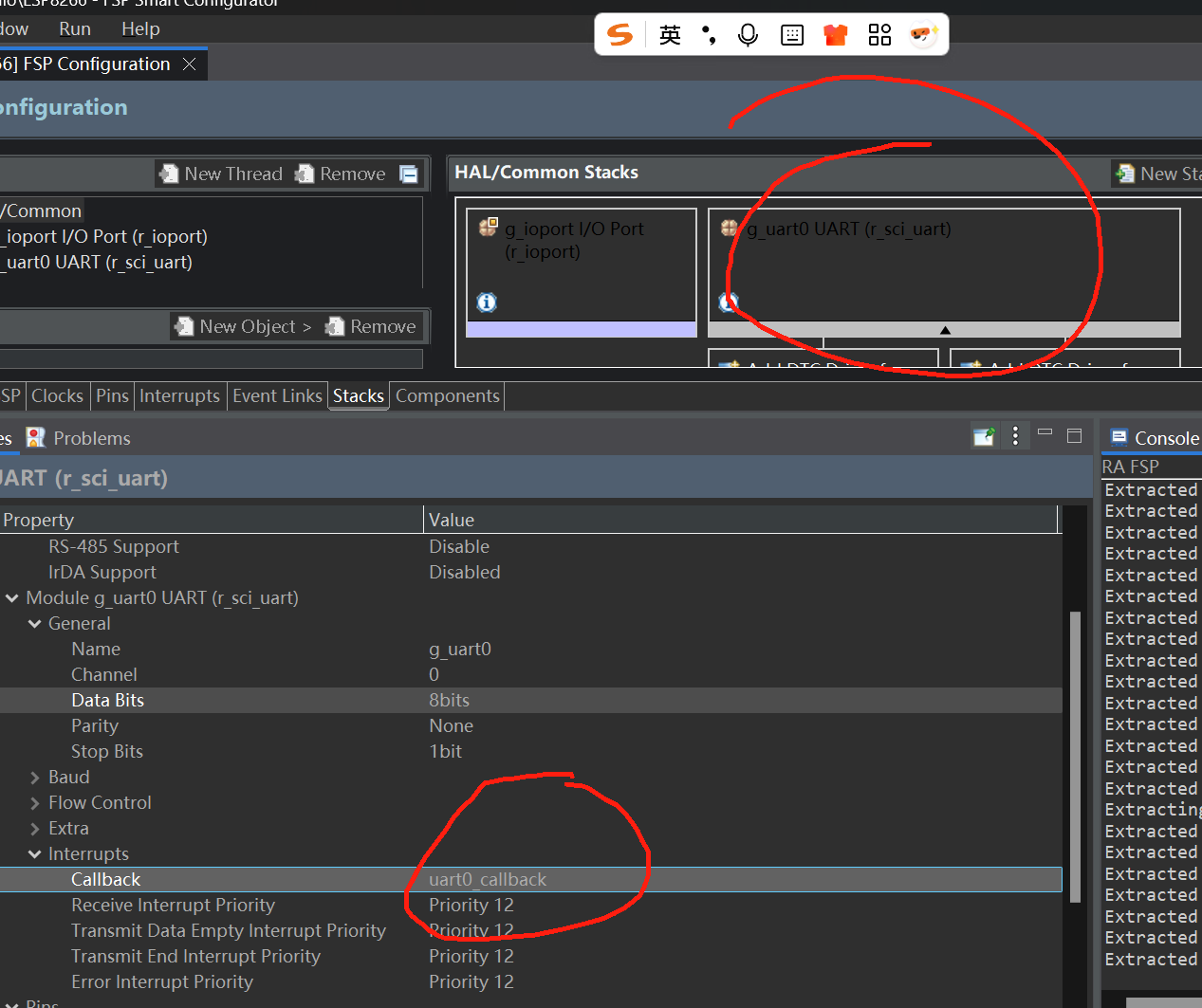Click the properties panel vertical scrollbar

click(x=1075, y=756)
